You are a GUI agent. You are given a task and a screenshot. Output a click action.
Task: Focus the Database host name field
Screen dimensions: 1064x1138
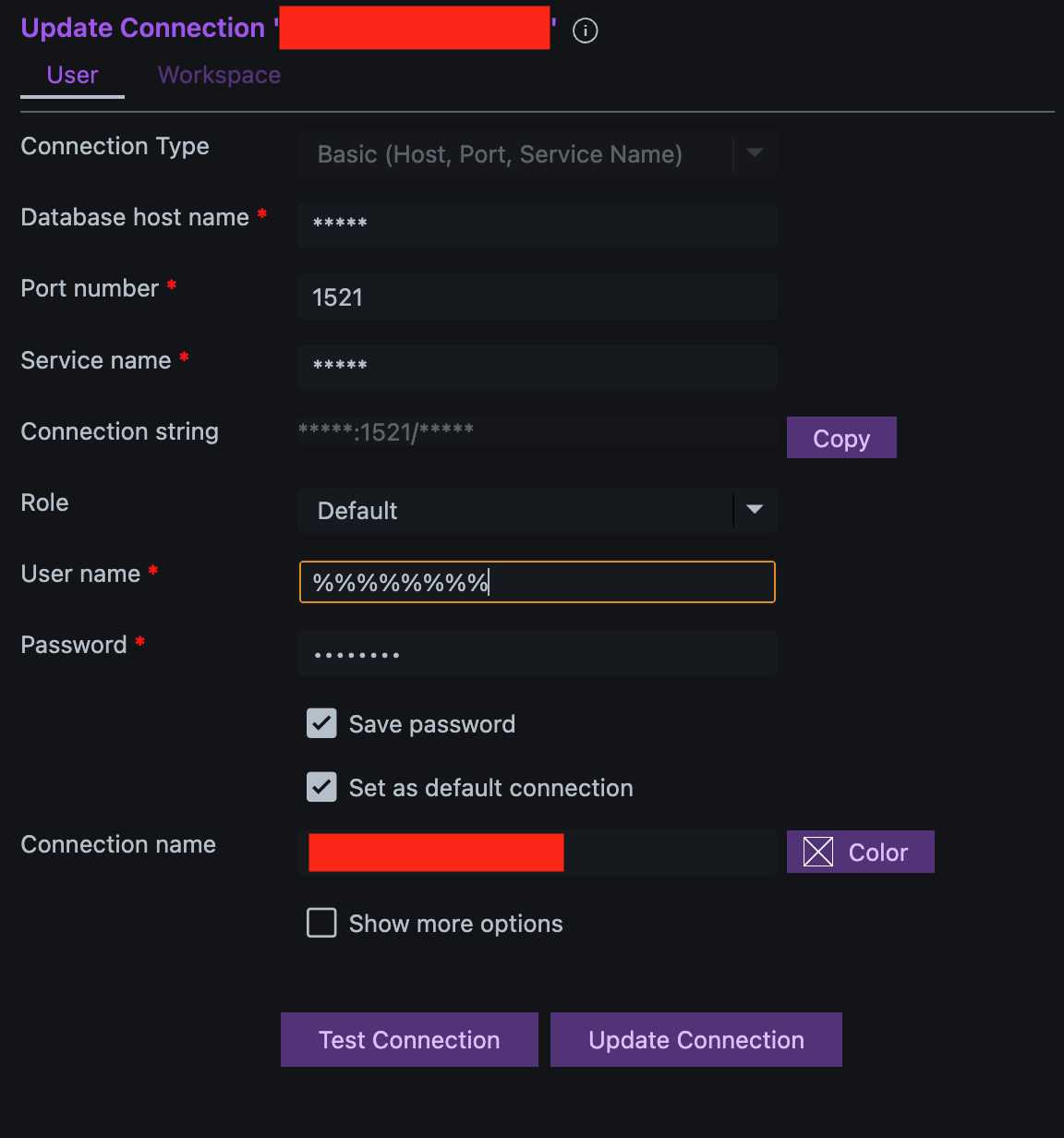click(x=537, y=224)
